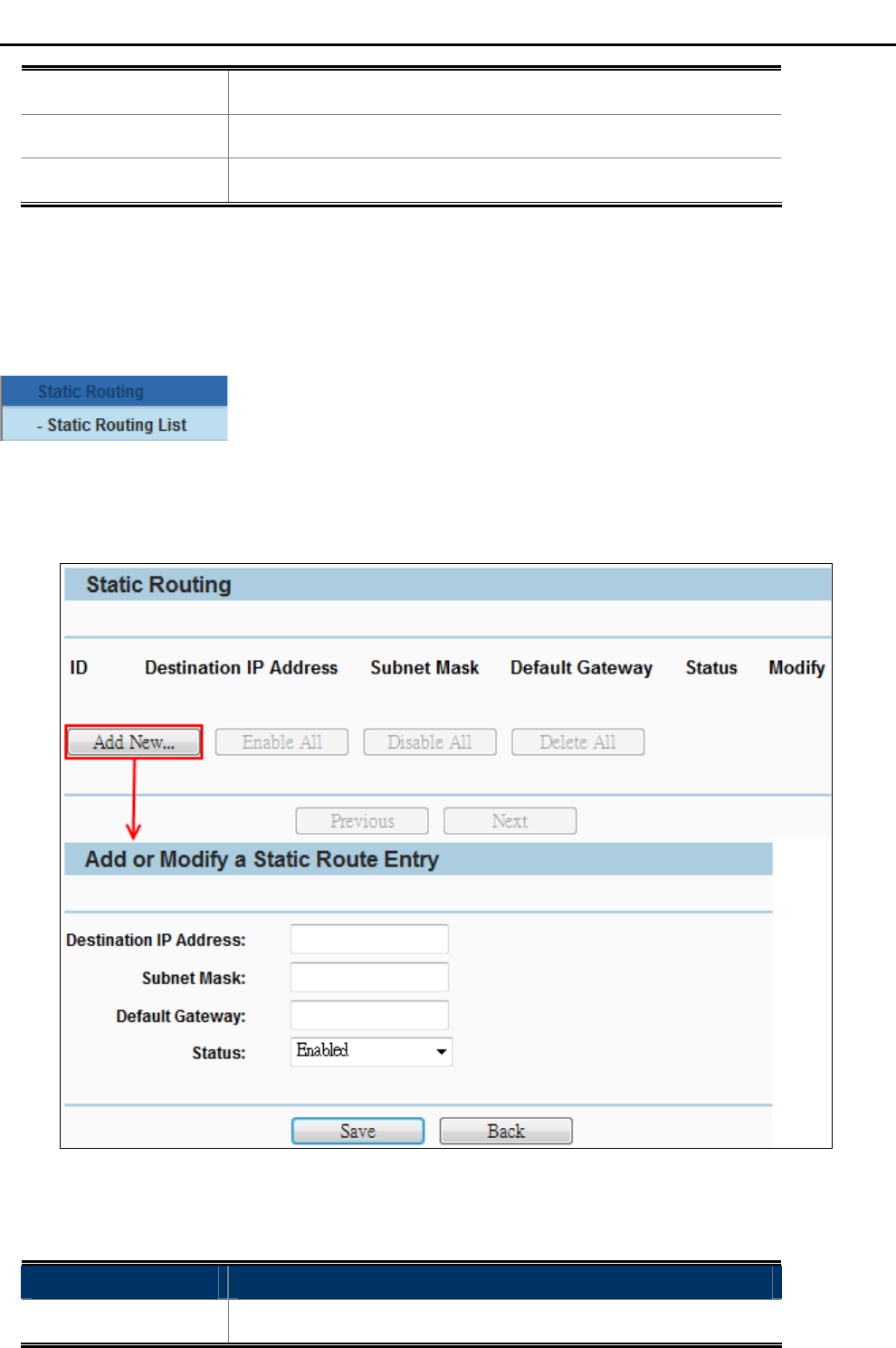Image resolution: width=896 pixels, height=1348 pixels.
Task: Click the Static Routing panel title
Action: [x=158, y=585]
